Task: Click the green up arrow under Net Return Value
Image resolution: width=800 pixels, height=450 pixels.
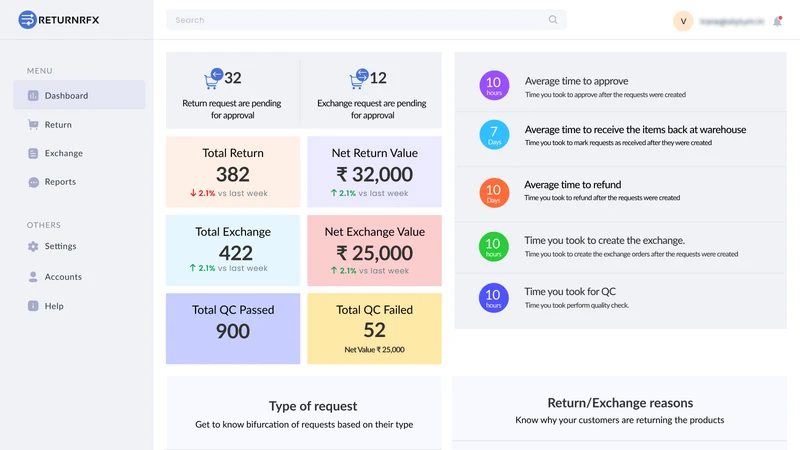Action: click(x=334, y=193)
